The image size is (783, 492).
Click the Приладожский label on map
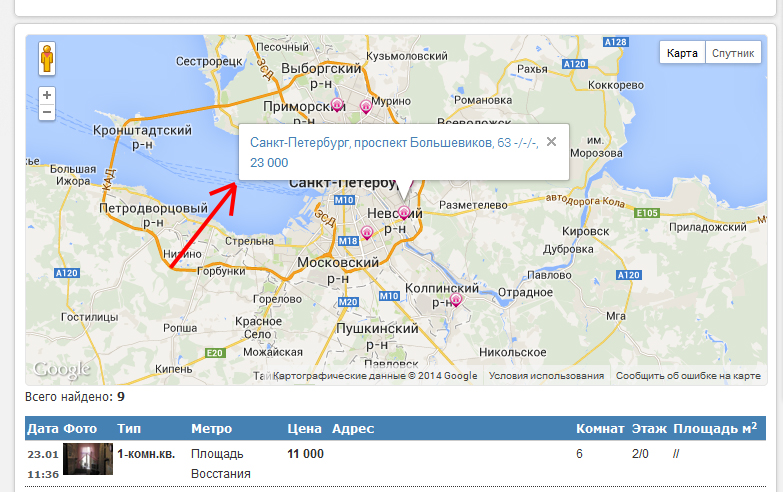[708, 227]
